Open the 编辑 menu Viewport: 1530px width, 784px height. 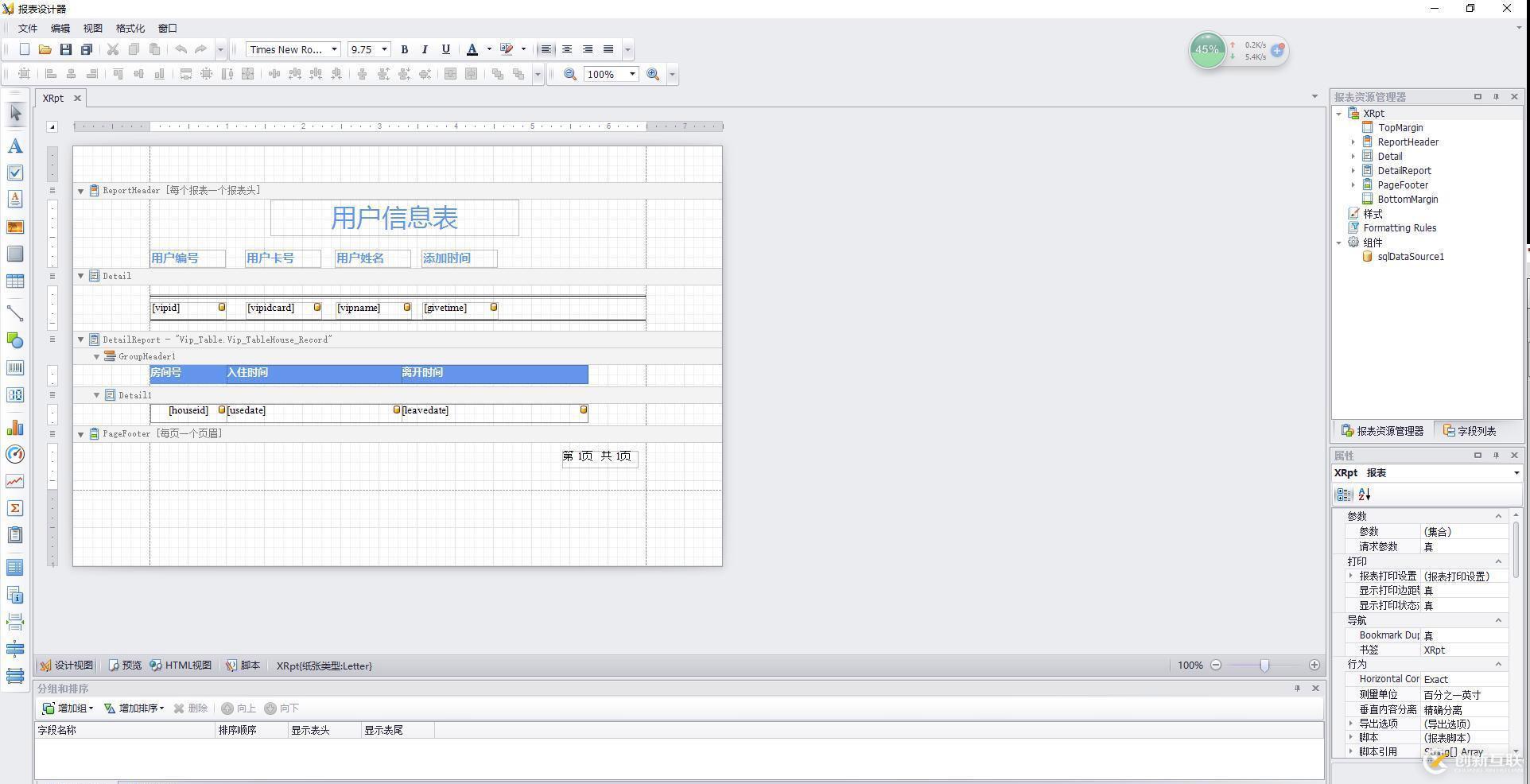60,28
